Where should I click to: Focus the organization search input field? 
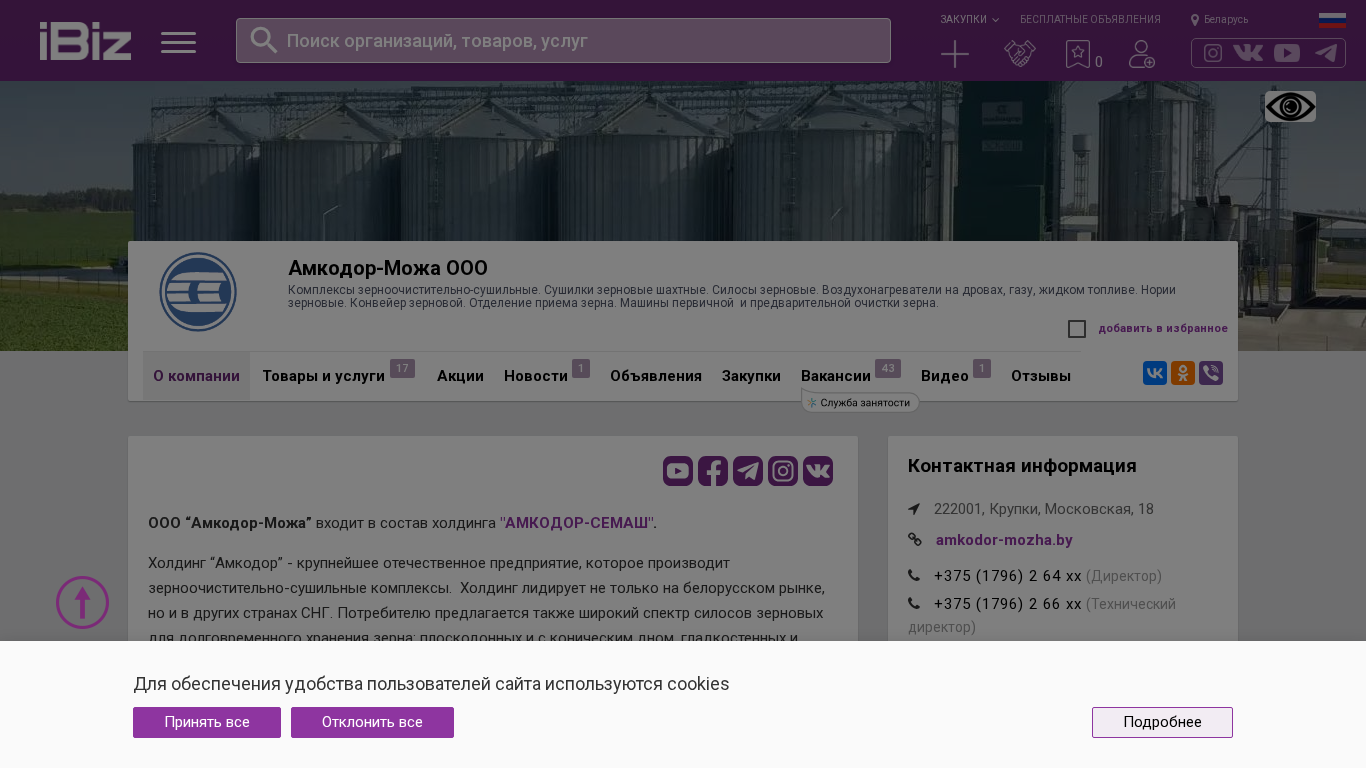[563, 40]
